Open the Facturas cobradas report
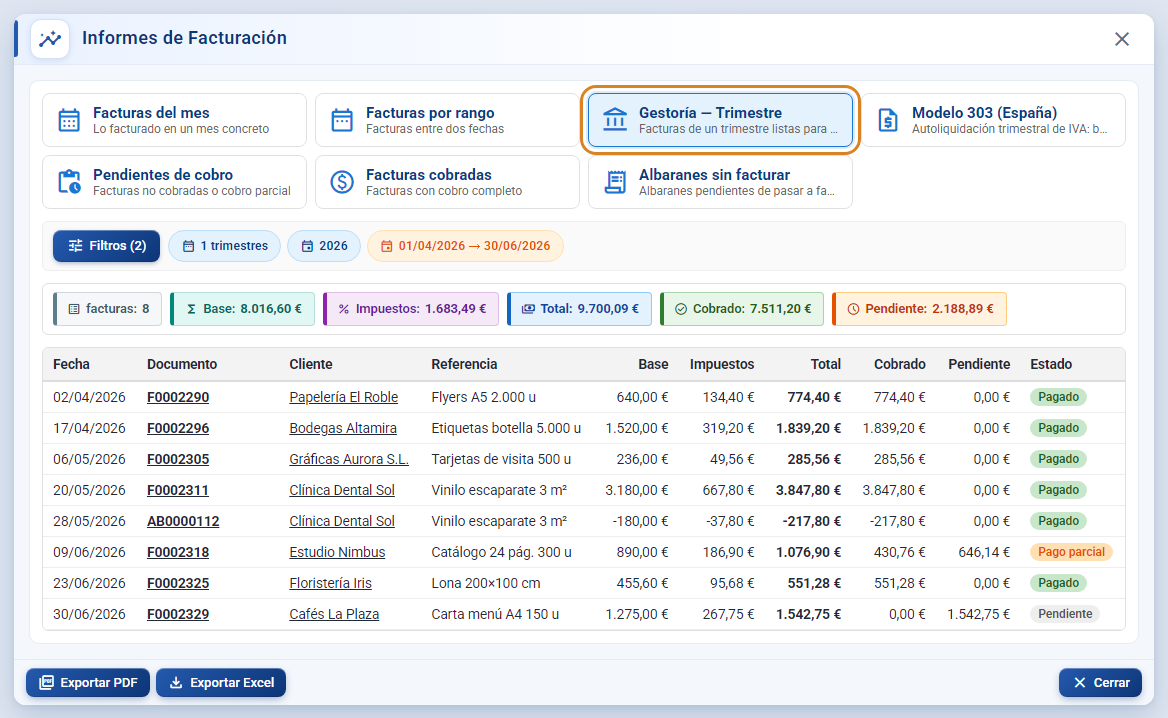The height and width of the screenshot is (718, 1168). click(x=447, y=182)
